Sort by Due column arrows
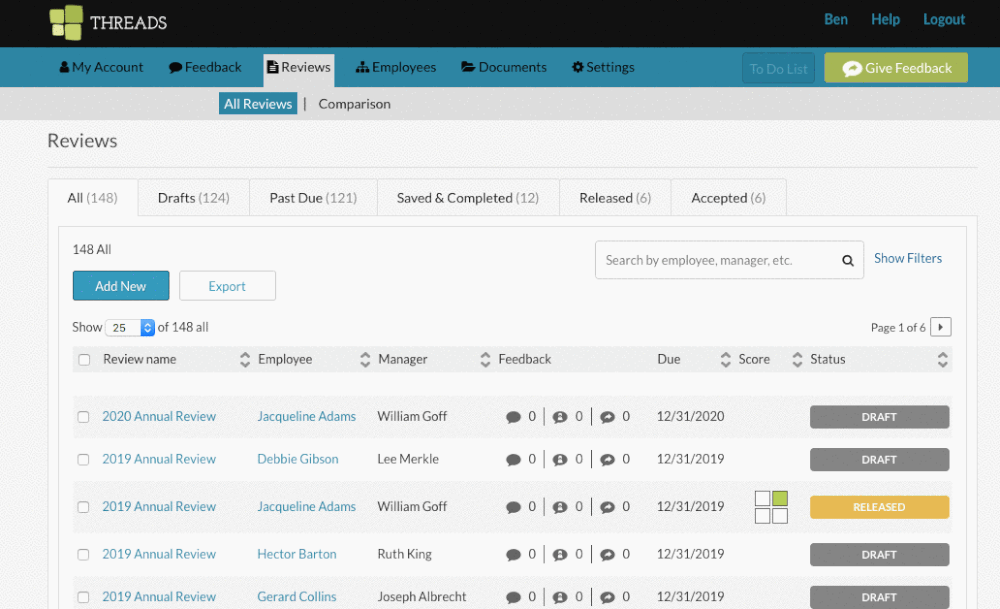1000x609 pixels. point(726,360)
